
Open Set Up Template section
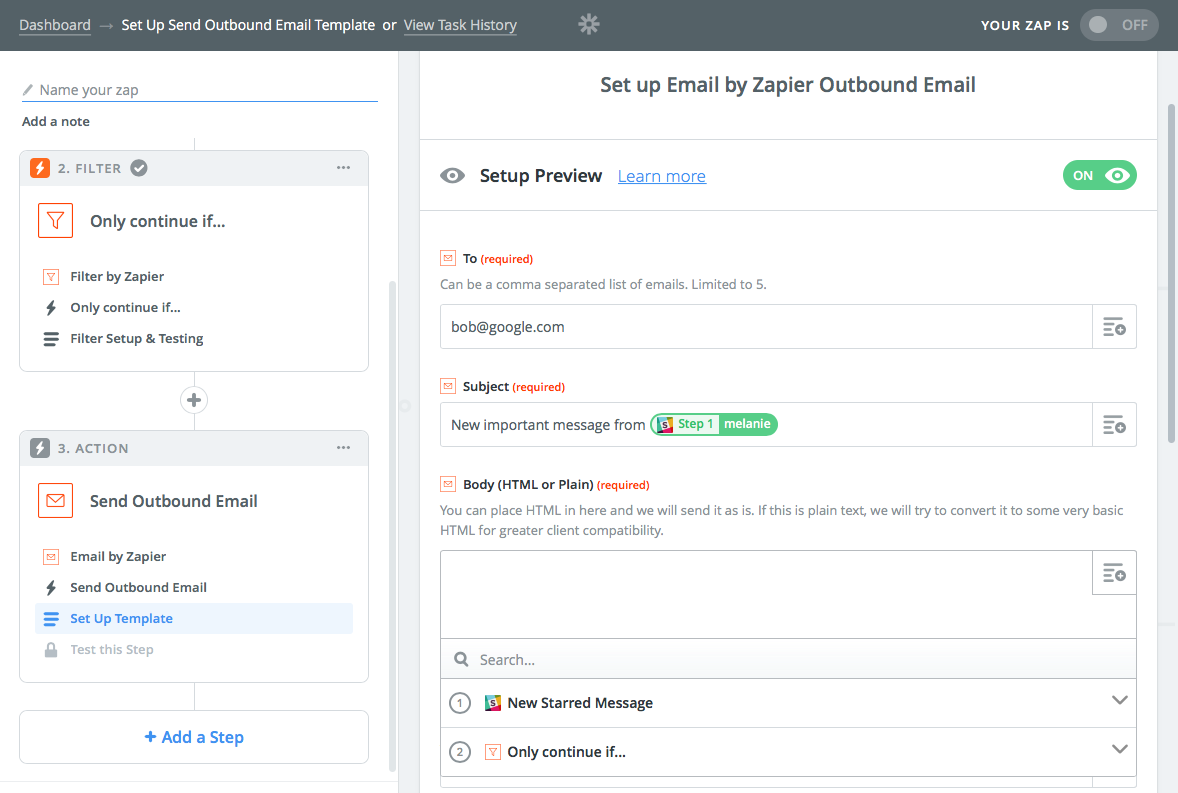(x=194, y=619)
